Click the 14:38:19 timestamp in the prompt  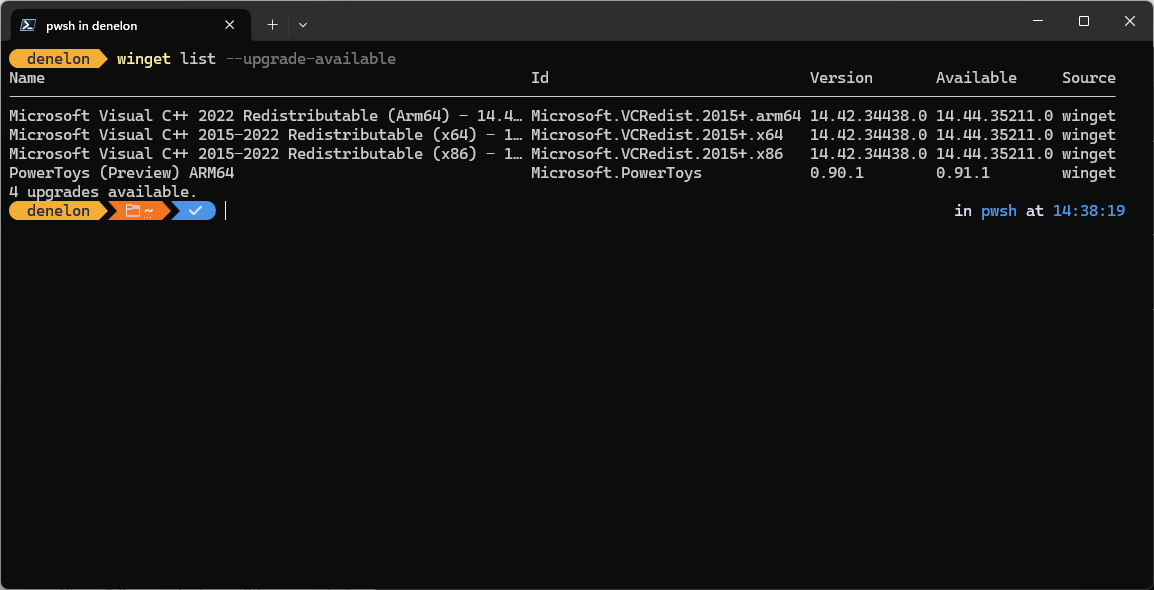click(1088, 211)
